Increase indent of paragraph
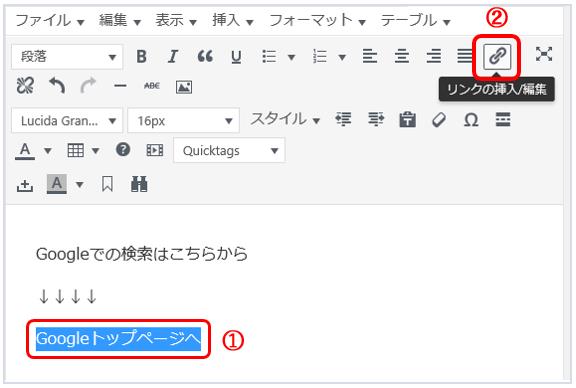 [375, 119]
